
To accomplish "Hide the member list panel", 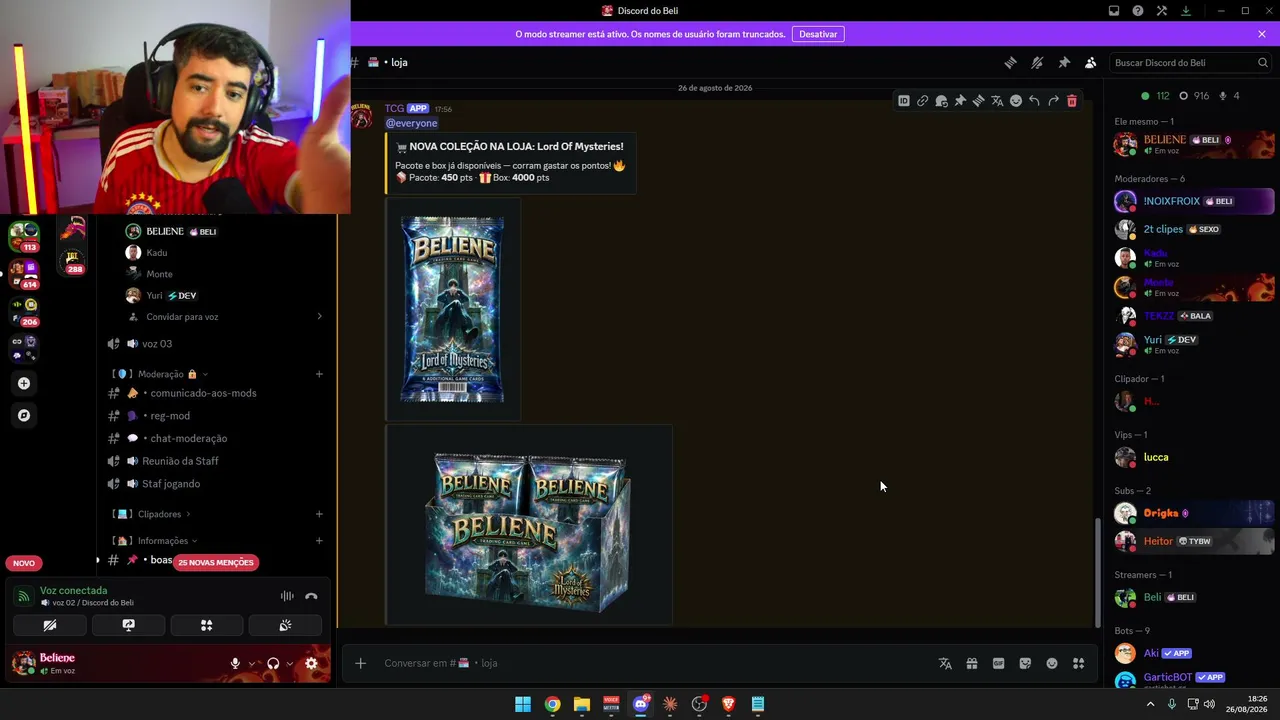I will (1091, 62).
